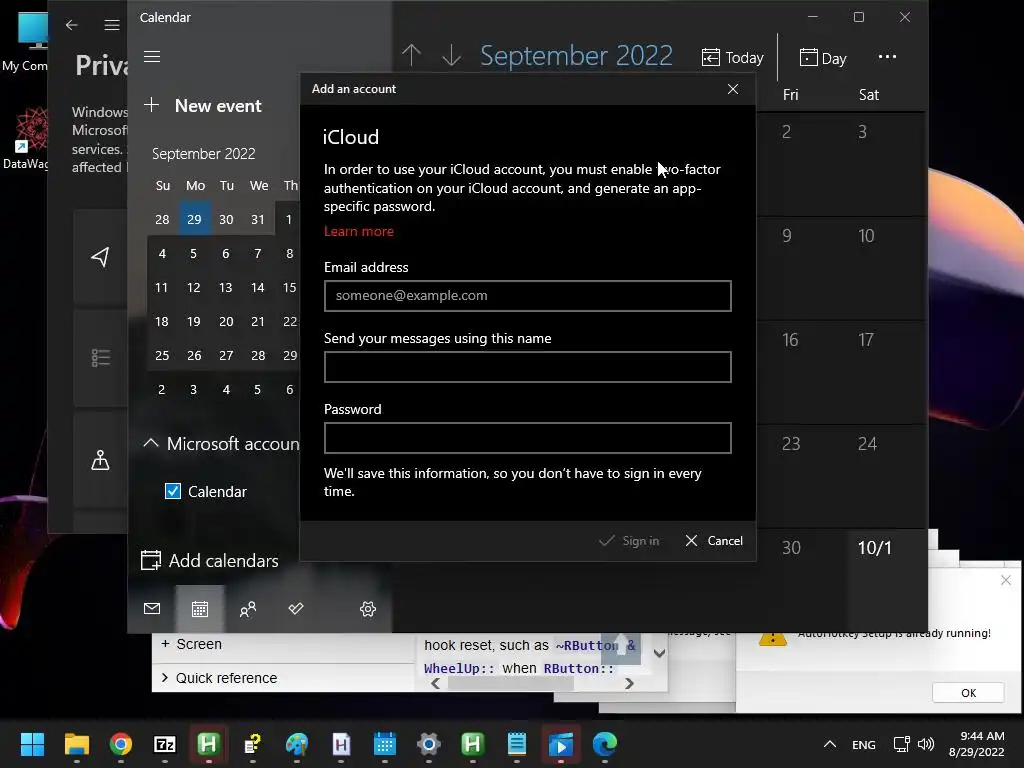This screenshot has width=1024, height=768.
Task: Focus the Password field
Action: 528,438
